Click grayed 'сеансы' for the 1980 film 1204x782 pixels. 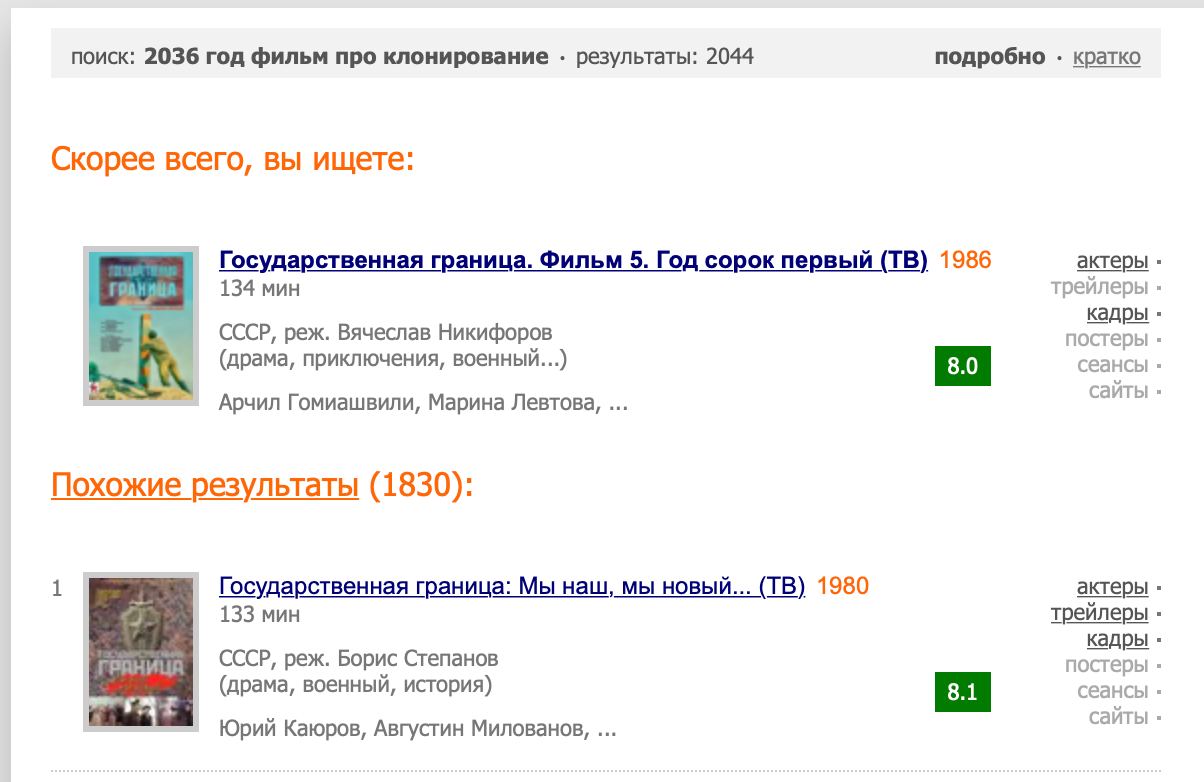(1112, 692)
